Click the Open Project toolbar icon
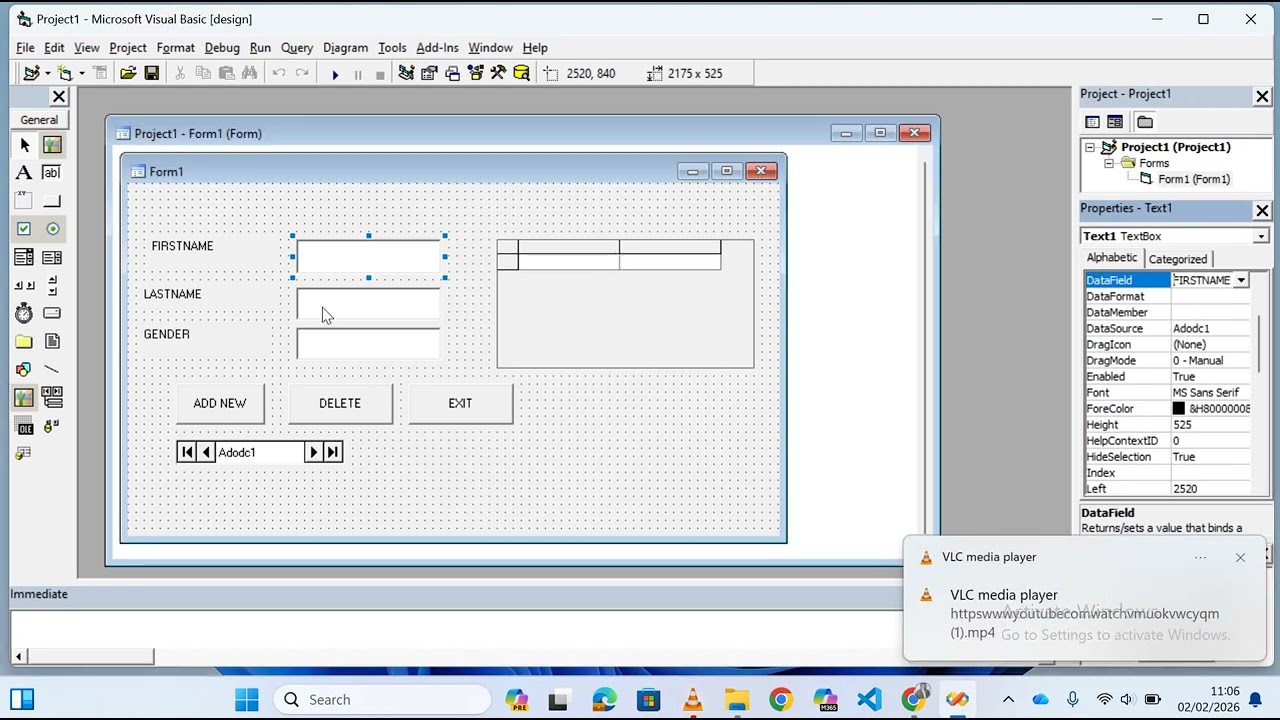This screenshot has width=1280, height=720. point(128,73)
